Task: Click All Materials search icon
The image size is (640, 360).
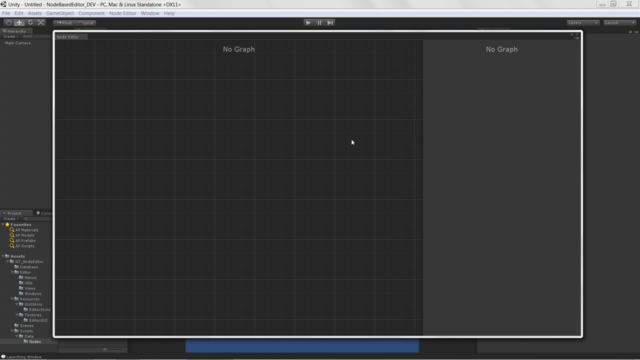Action: [12, 230]
